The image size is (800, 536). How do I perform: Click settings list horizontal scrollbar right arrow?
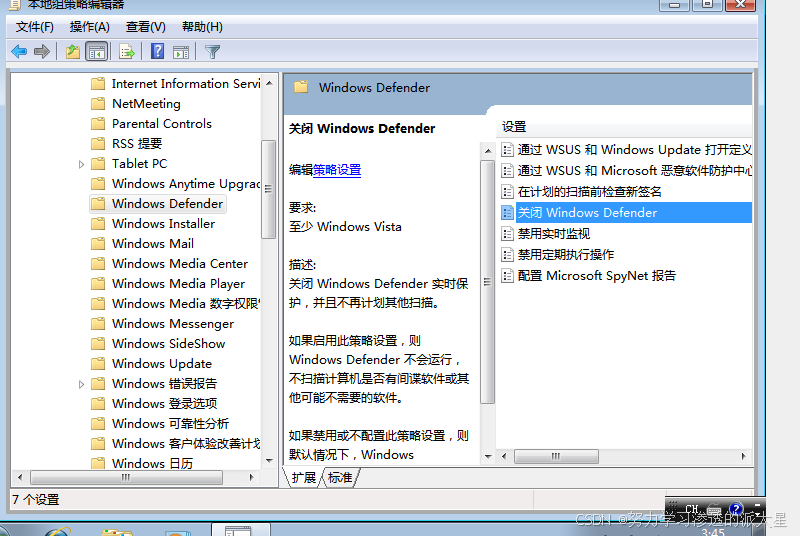pyautogui.click(x=744, y=456)
